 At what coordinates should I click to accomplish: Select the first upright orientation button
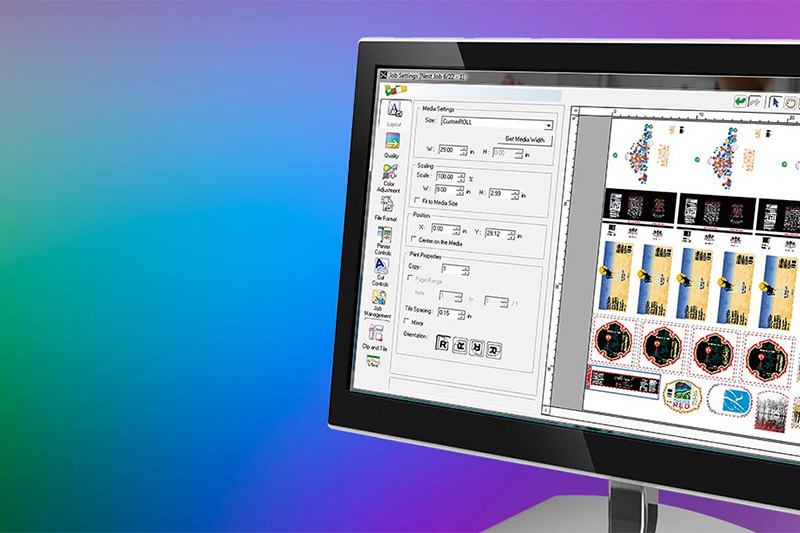pyautogui.click(x=441, y=341)
